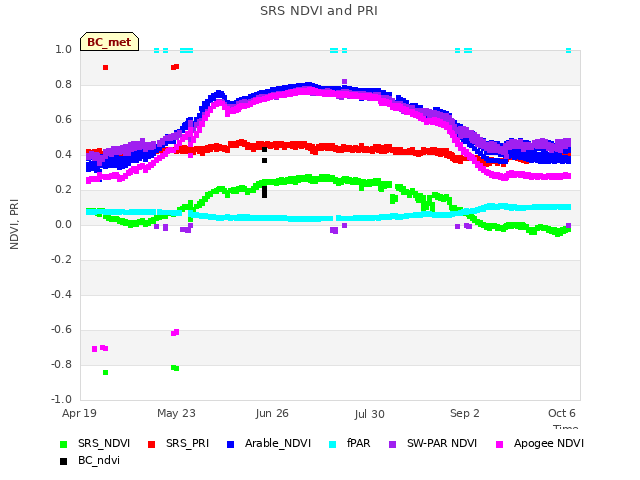
Task: Click the -0.2 y-axis tick label
Action: pos(61,260)
